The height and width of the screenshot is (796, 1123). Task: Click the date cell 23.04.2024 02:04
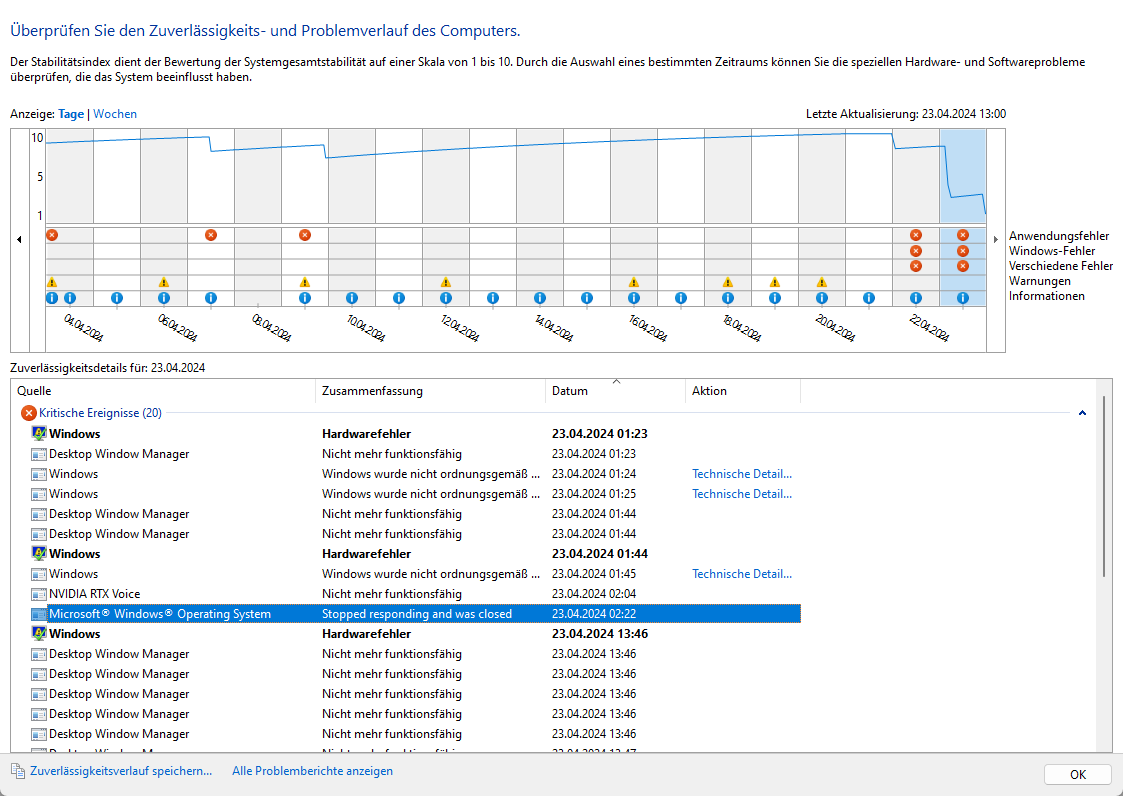coord(594,594)
